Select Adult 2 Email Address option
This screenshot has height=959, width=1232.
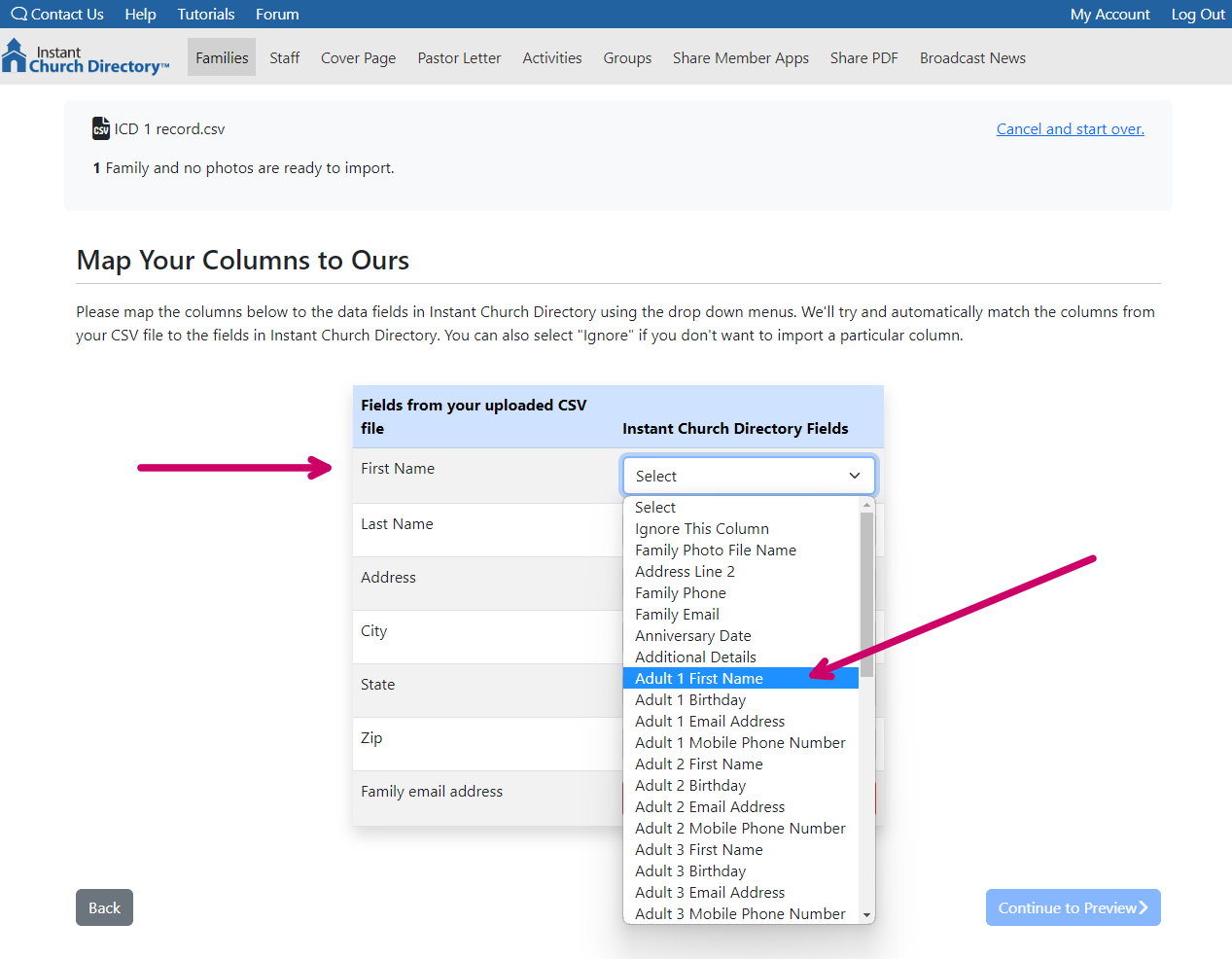(741, 806)
